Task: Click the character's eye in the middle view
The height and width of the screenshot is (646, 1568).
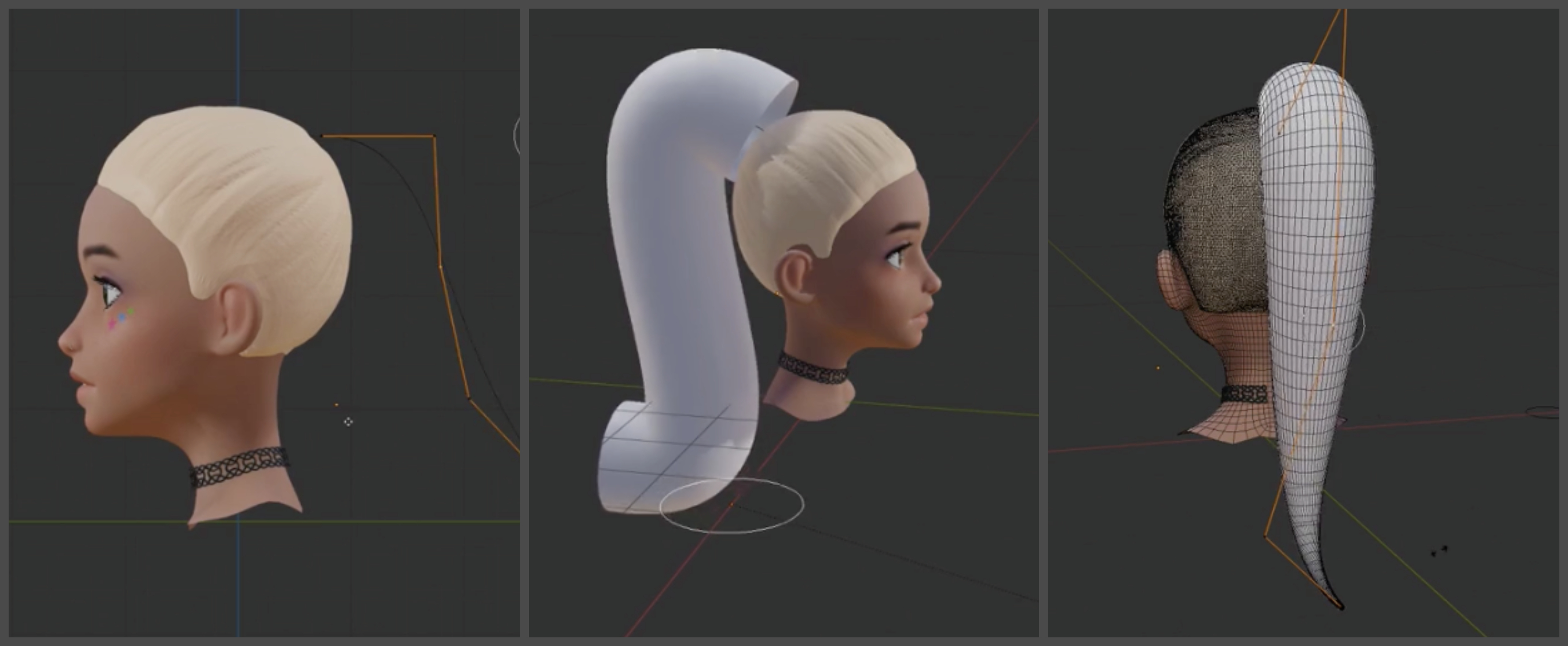Action: click(895, 259)
